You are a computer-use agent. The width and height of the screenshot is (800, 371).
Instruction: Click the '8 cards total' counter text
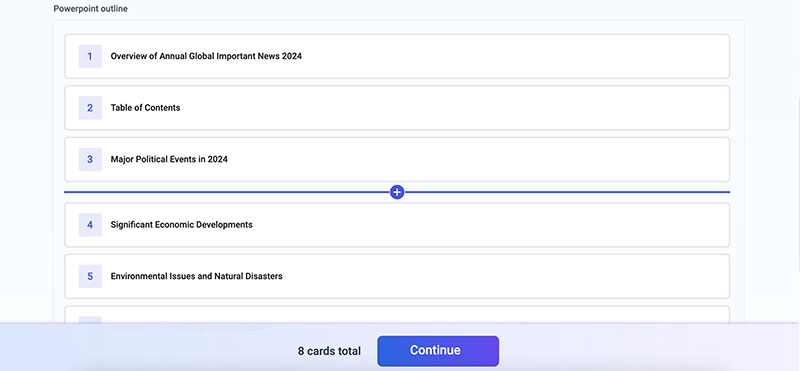pyautogui.click(x=329, y=351)
